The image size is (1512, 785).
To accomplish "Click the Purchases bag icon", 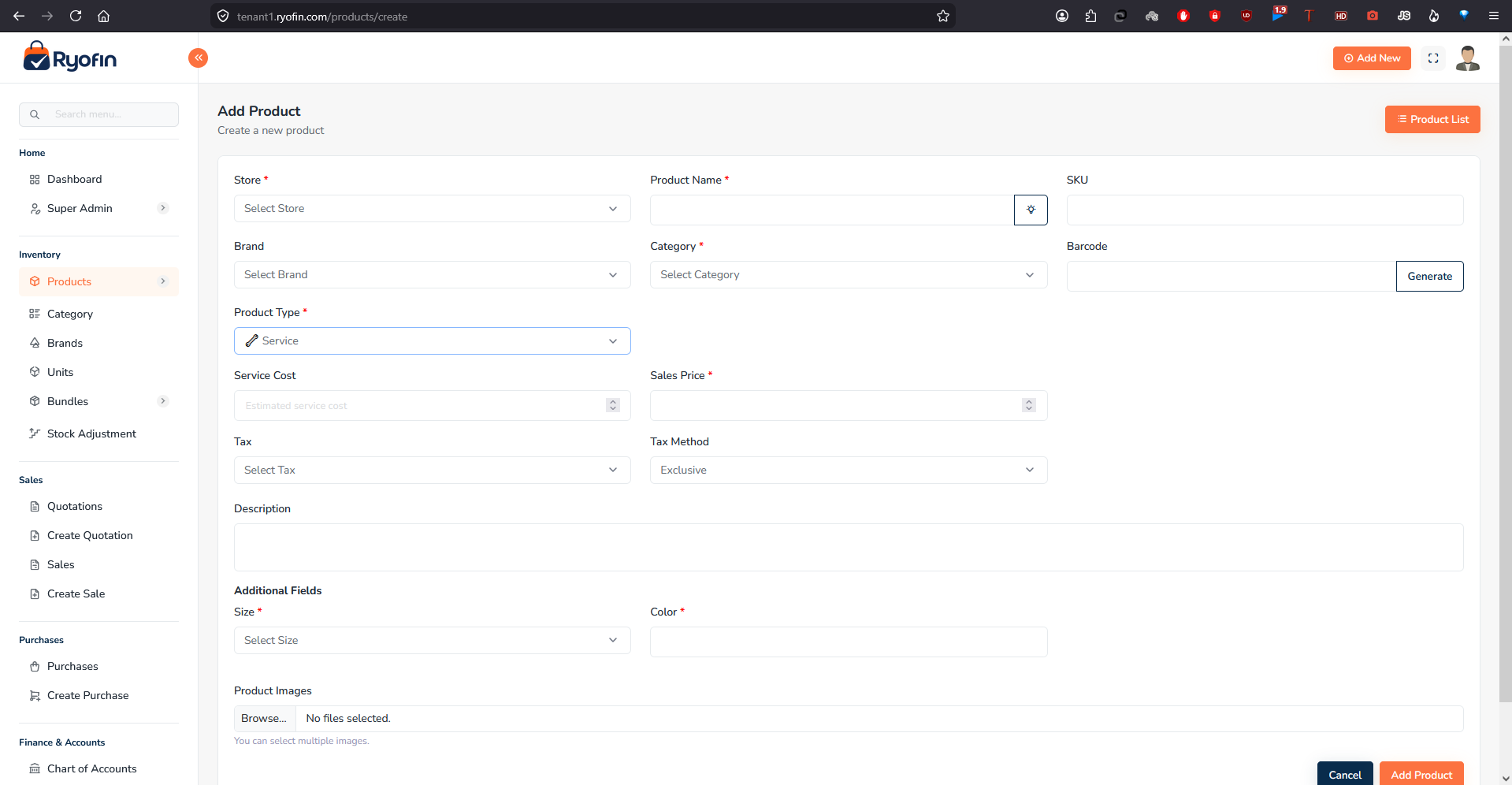I will click(35, 666).
